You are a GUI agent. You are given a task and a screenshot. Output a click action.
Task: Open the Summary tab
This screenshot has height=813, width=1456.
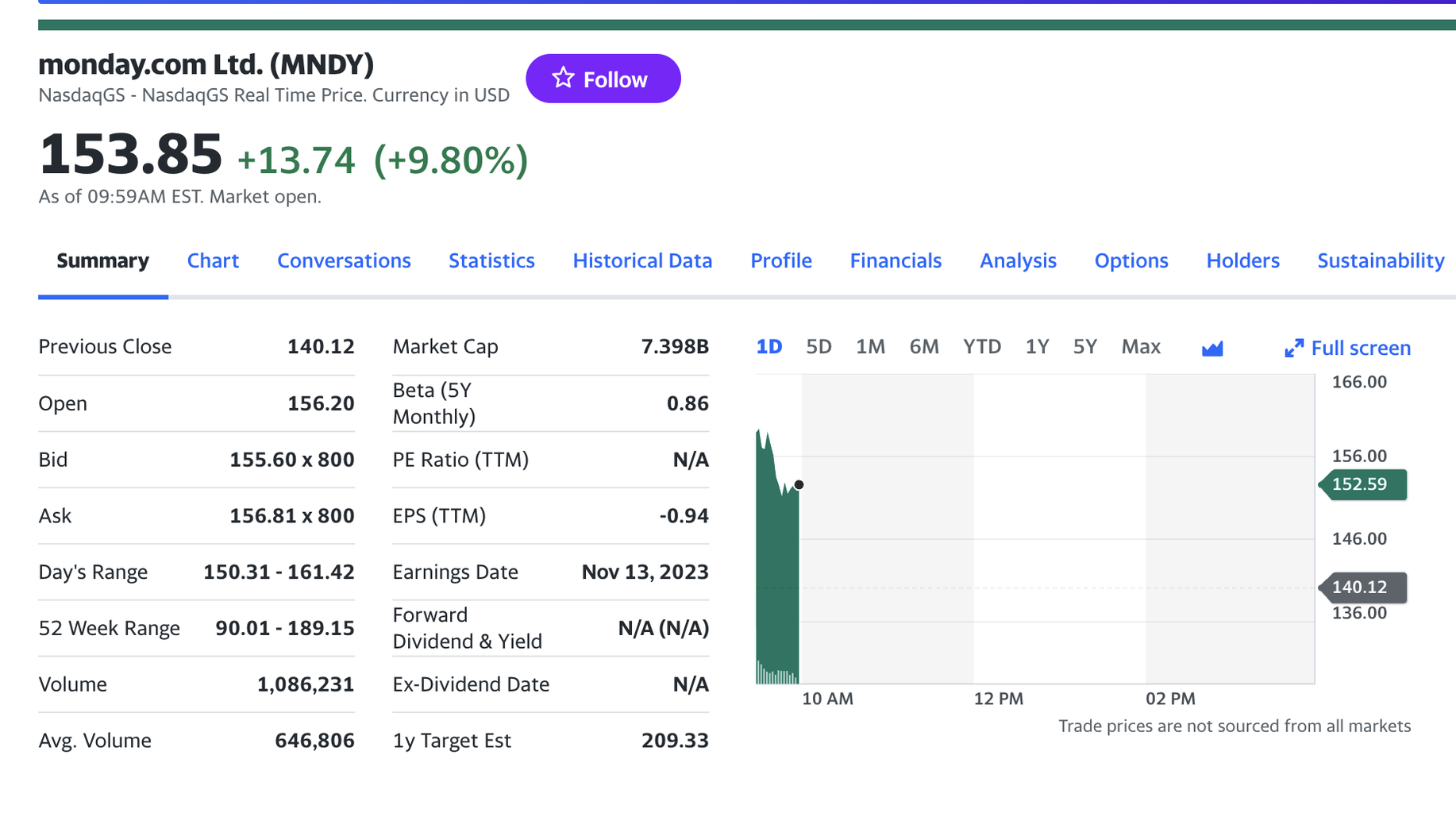point(102,260)
